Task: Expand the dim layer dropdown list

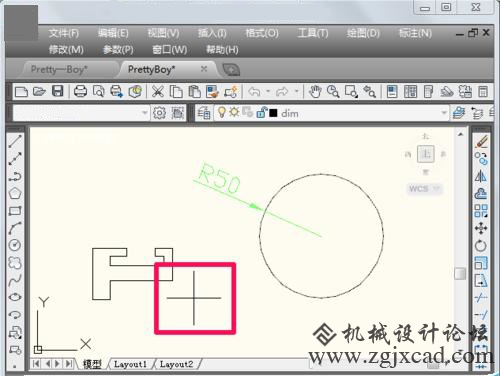Action: 444,113
